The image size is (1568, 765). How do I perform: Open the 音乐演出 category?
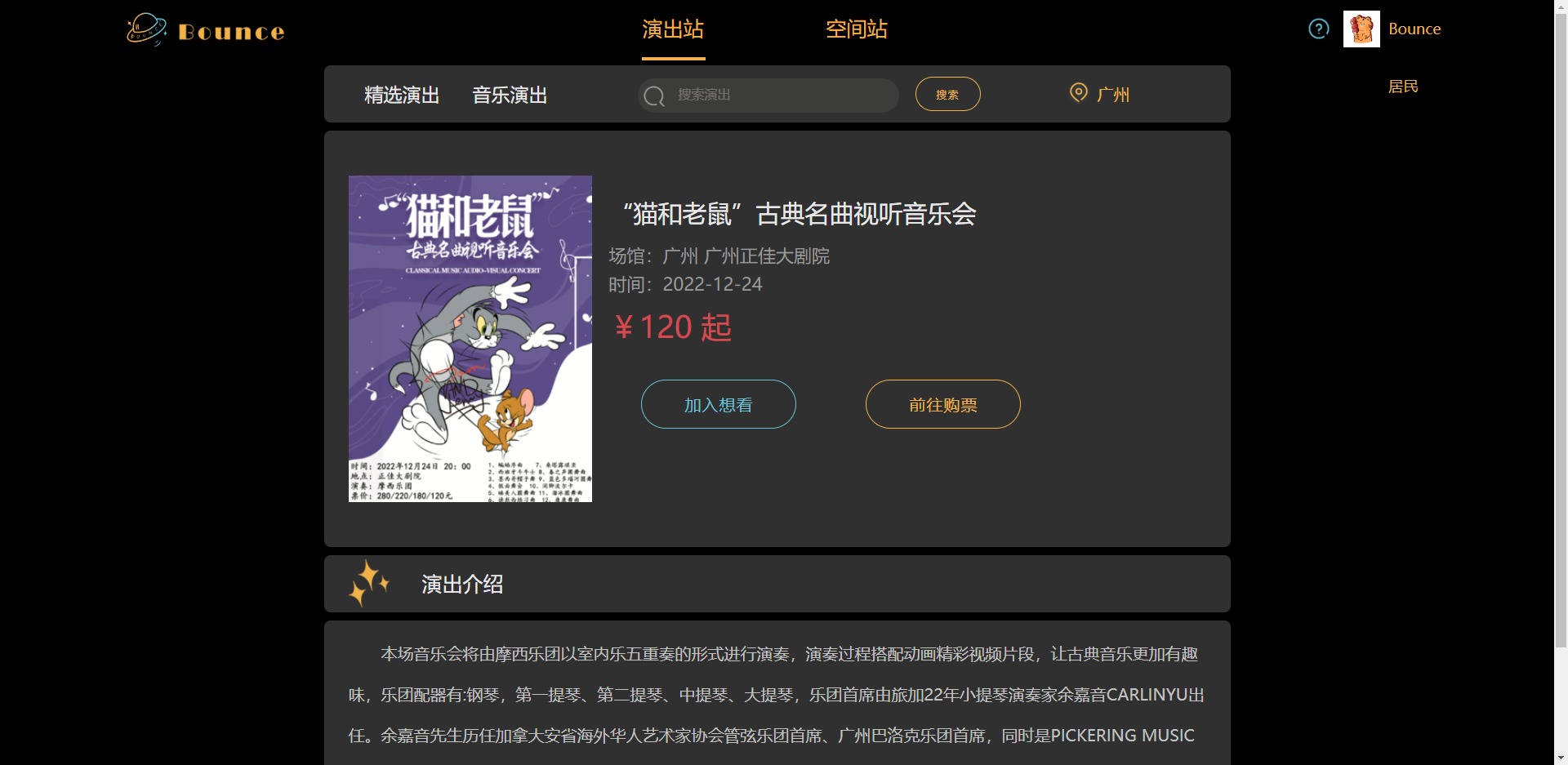click(510, 95)
